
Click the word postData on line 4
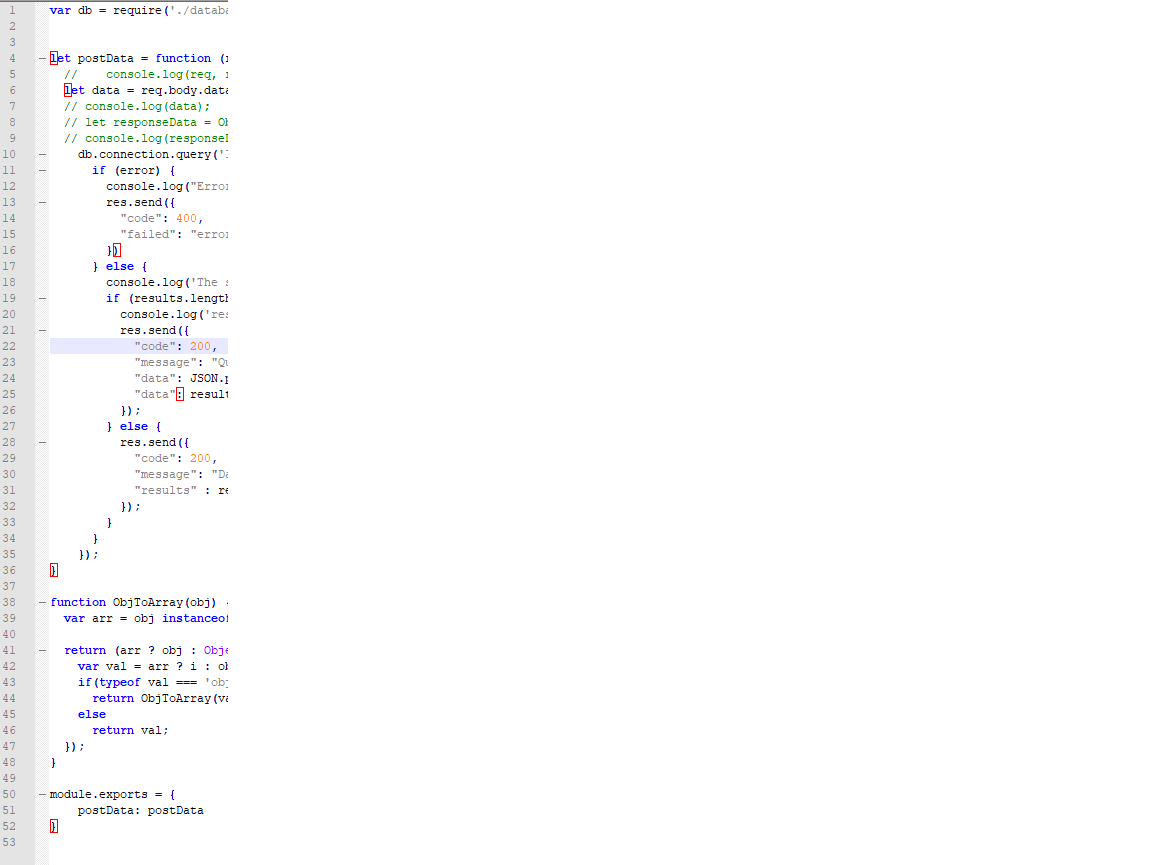pyautogui.click(x=106, y=58)
